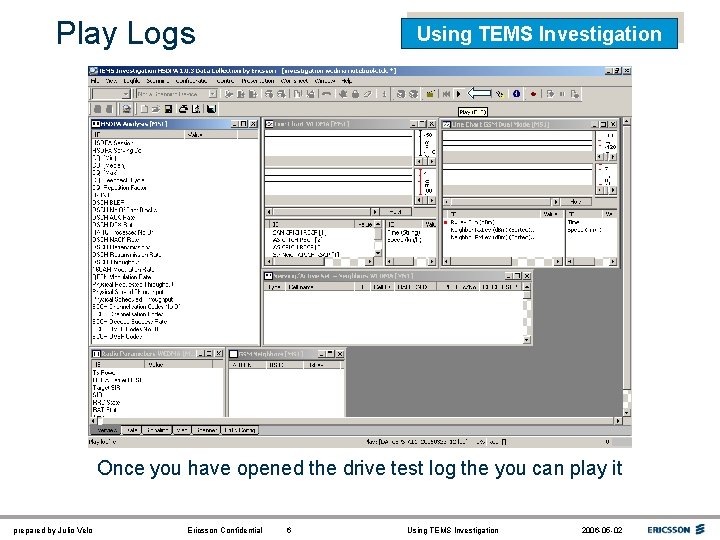Switch to the Ctrl & Config worksheet tab

pyautogui.click(x=240, y=430)
